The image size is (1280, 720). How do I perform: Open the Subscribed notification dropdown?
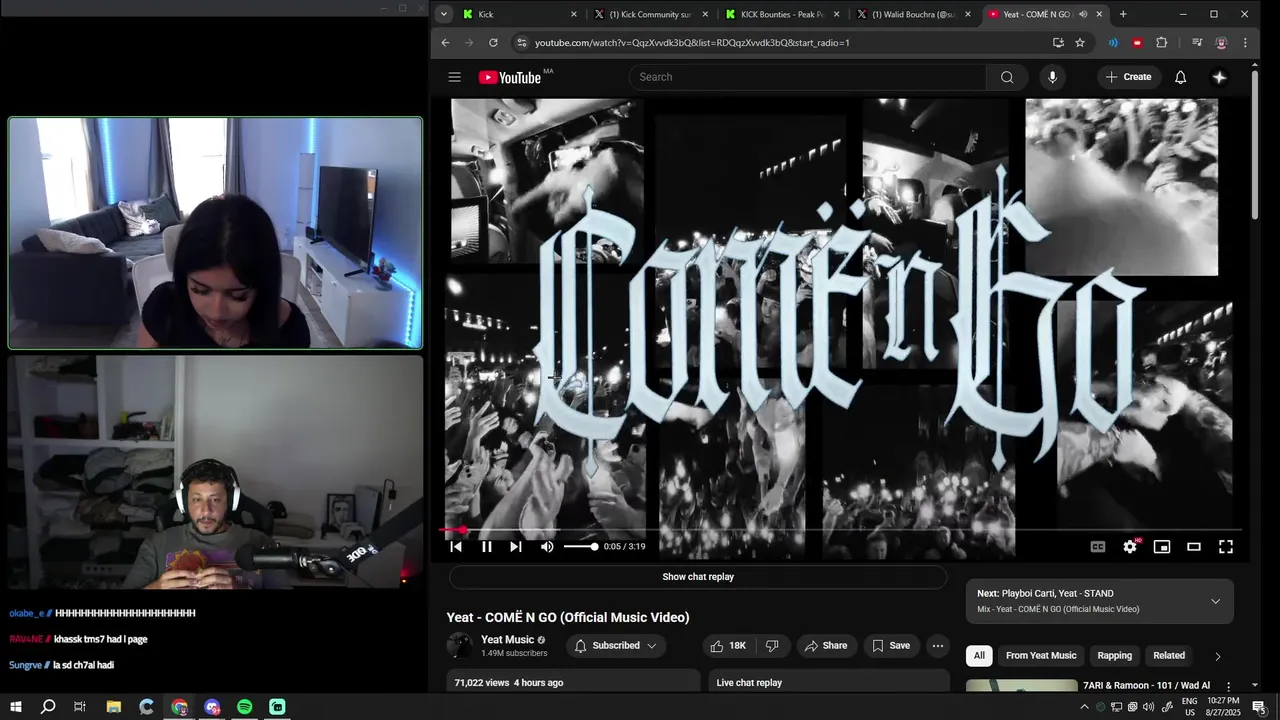click(x=616, y=646)
